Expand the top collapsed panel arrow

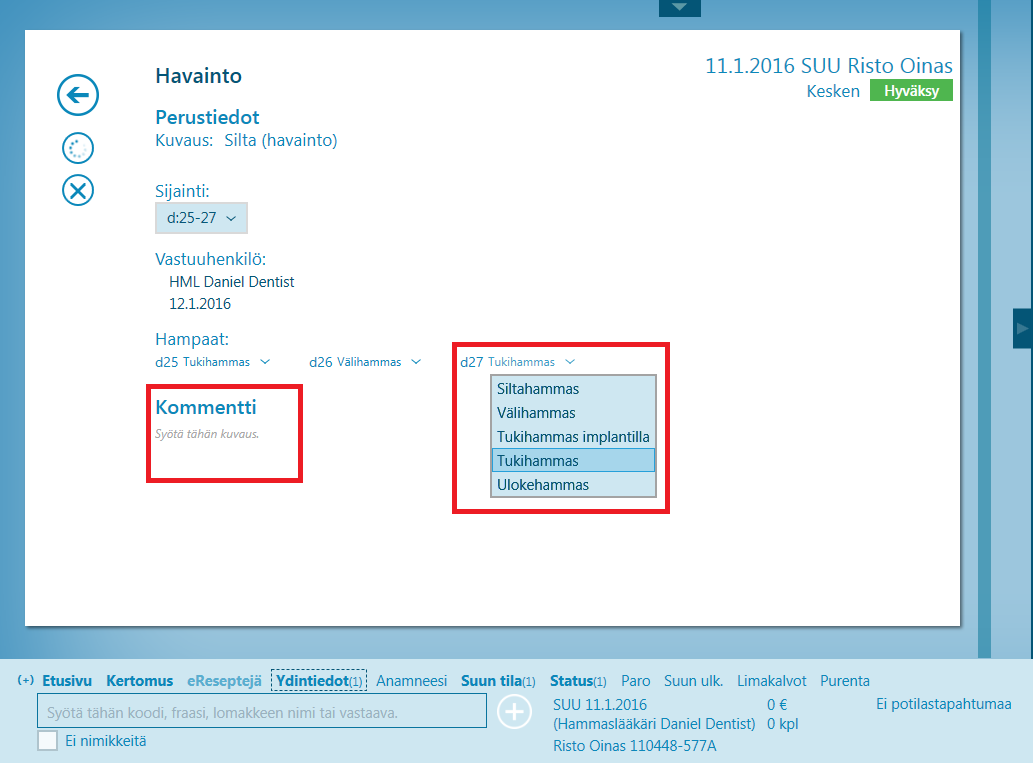[x=680, y=8]
